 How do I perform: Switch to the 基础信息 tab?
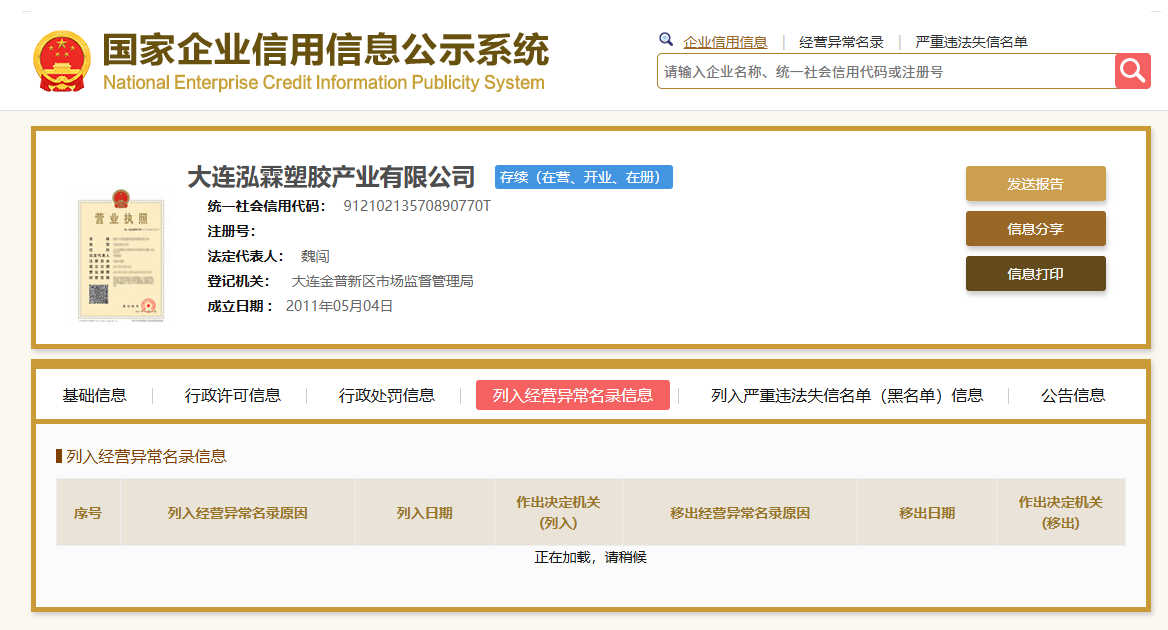[95, 395]
